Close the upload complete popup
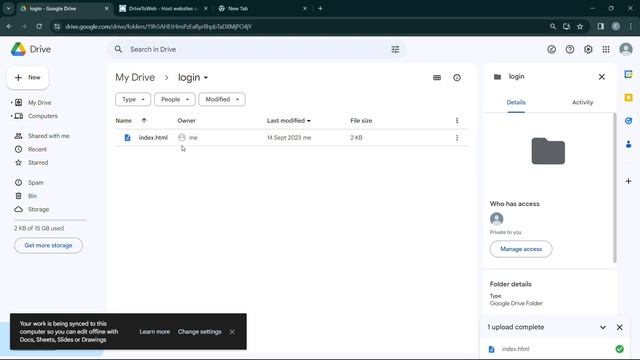Image resolution: width=640 pixels, height=360 pixels. pyautogui.click(x=620, y=327)
